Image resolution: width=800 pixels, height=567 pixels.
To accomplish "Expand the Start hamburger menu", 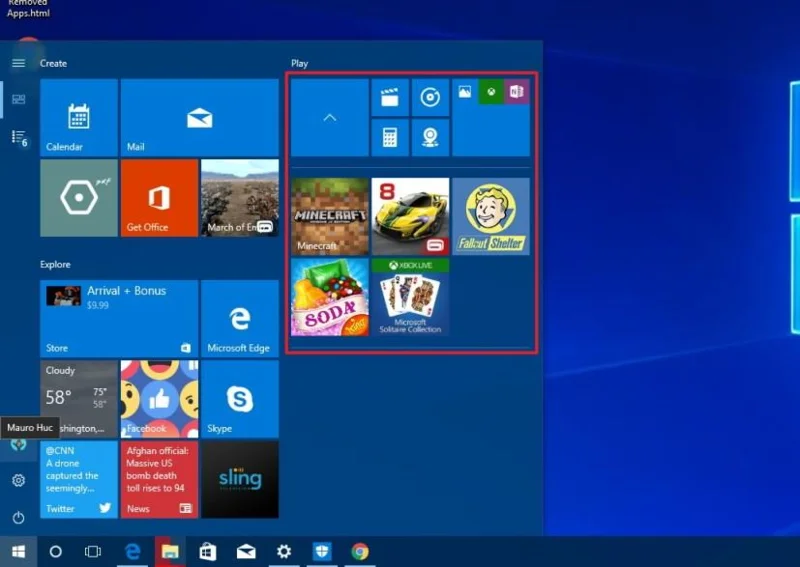I will pos(18,63).
